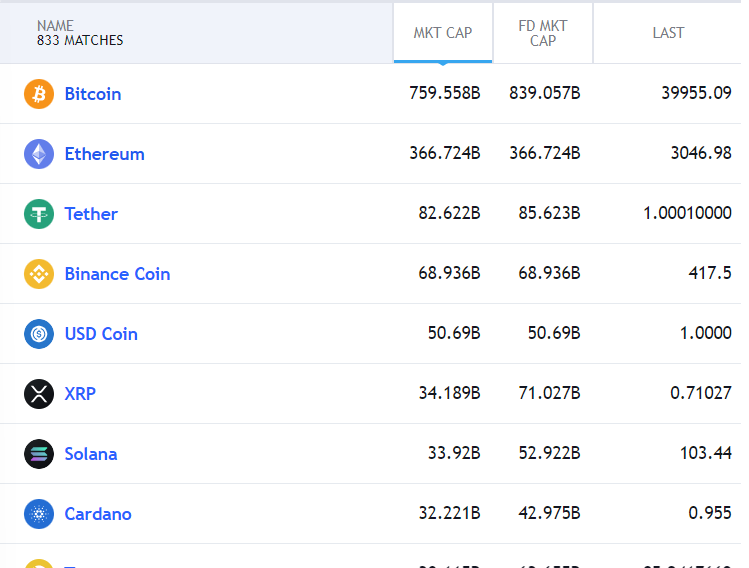
Task: Click the black XRP logo icon
Action: point(39,394)
